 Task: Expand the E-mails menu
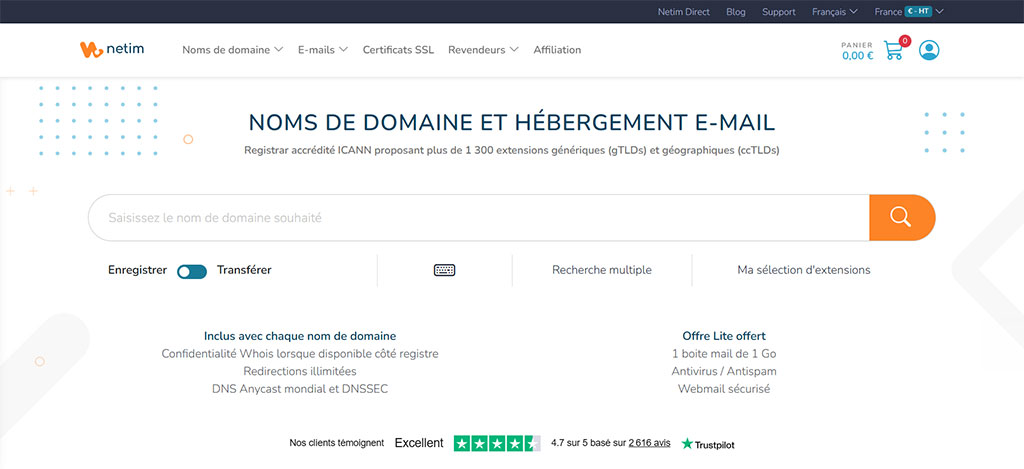coord(323,50)
